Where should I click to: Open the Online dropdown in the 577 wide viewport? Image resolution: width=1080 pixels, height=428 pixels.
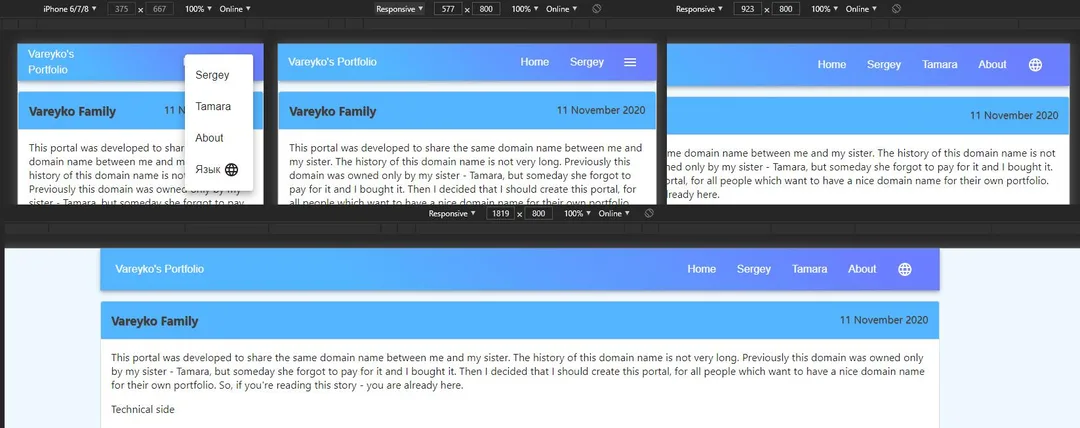pos(561,9)
